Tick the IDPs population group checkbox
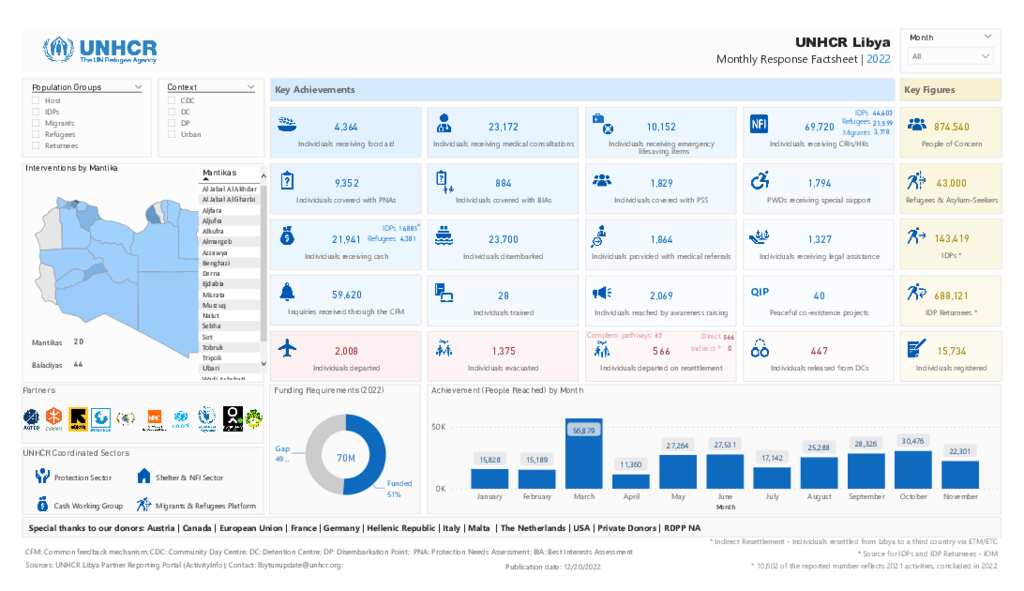 [36, 112]
